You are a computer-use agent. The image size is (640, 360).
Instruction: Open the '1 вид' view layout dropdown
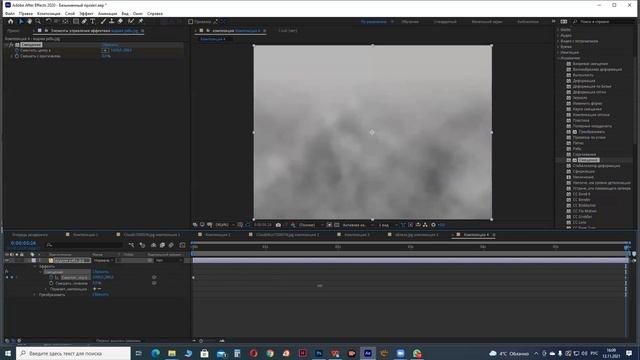(387, 225)
